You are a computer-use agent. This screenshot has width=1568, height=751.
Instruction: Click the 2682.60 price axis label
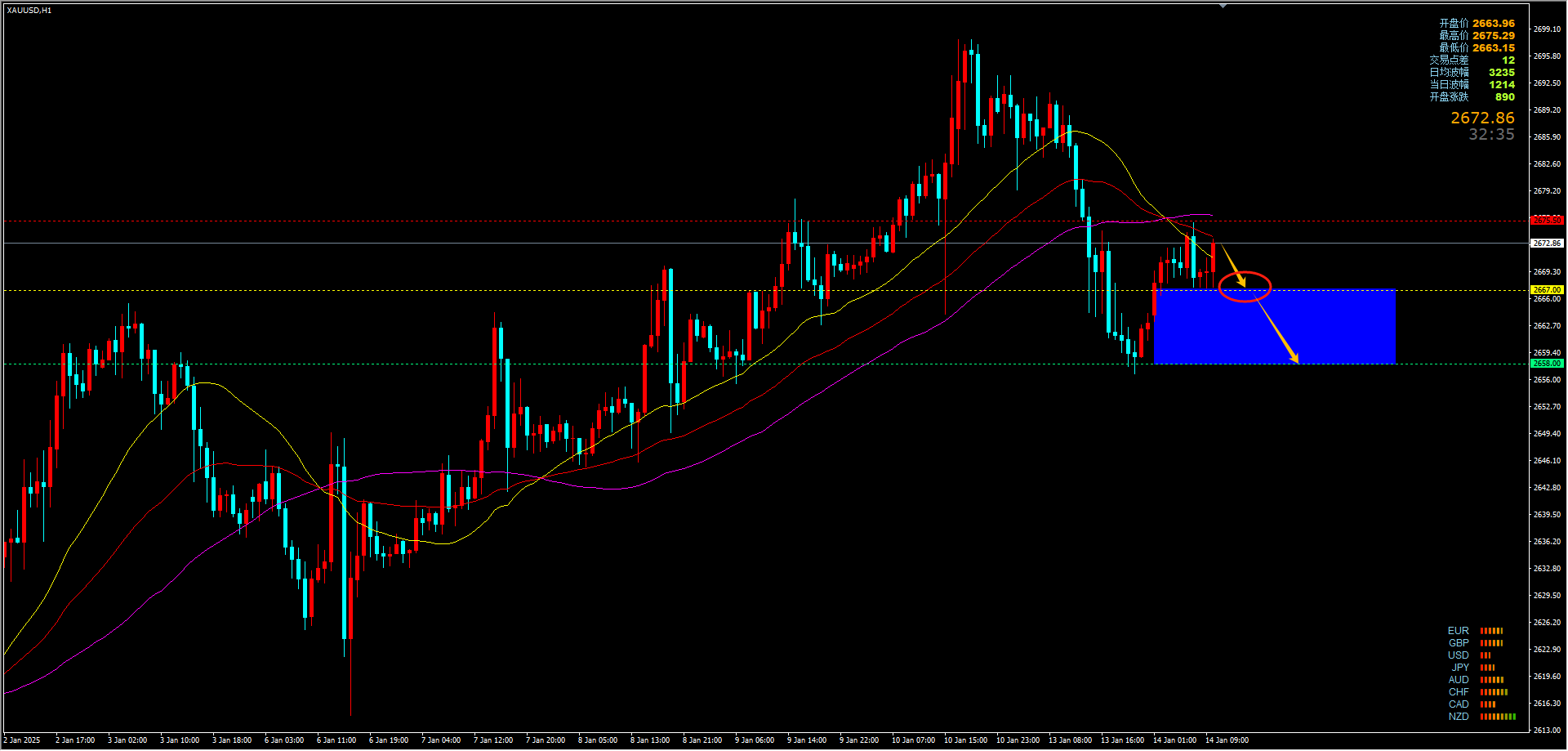[1547, 164]
